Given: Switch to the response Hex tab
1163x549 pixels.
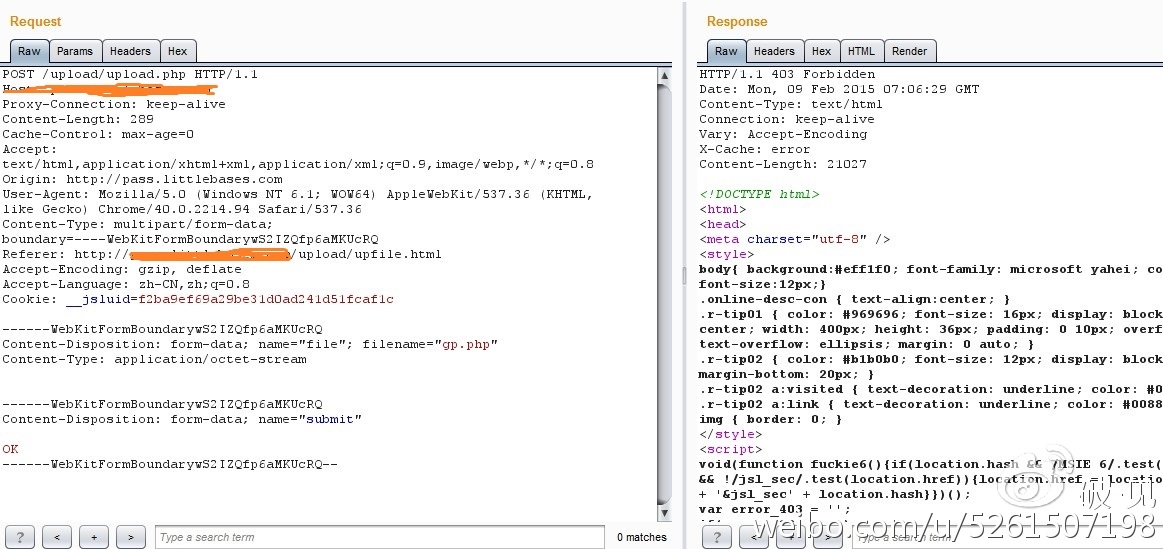Looking at the screenshot, I should tap(821, 51).
